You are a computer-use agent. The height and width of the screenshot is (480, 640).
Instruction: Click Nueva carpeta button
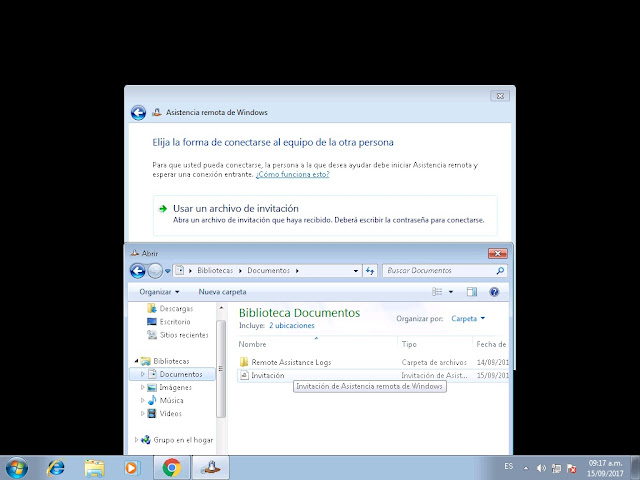[x=222, y=292]
